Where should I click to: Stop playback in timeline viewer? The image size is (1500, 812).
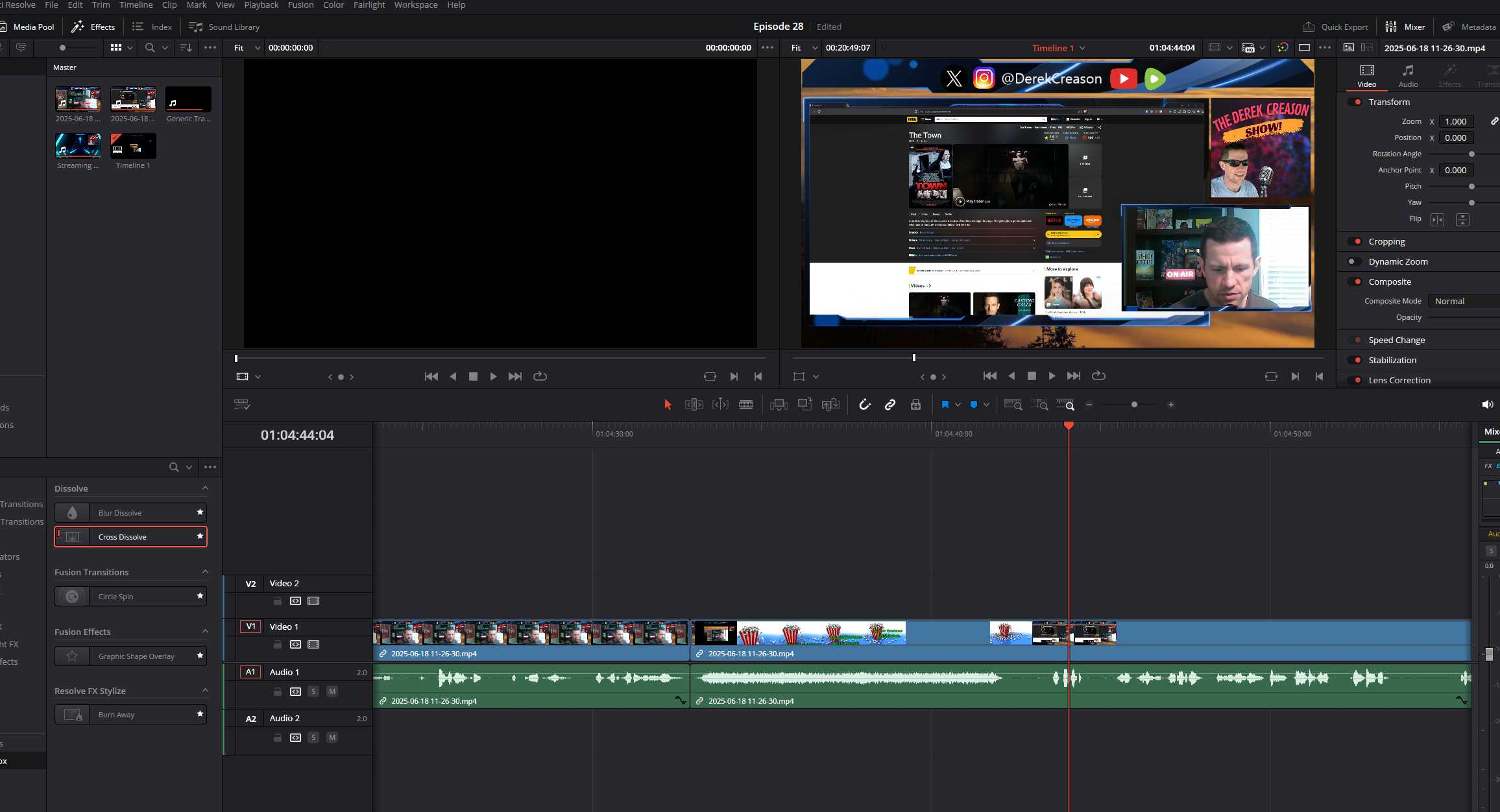click(1032, 376)
